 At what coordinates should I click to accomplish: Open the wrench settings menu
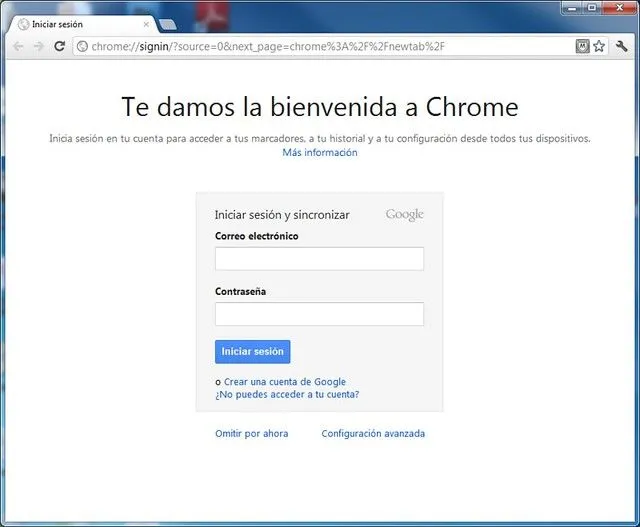621,46
